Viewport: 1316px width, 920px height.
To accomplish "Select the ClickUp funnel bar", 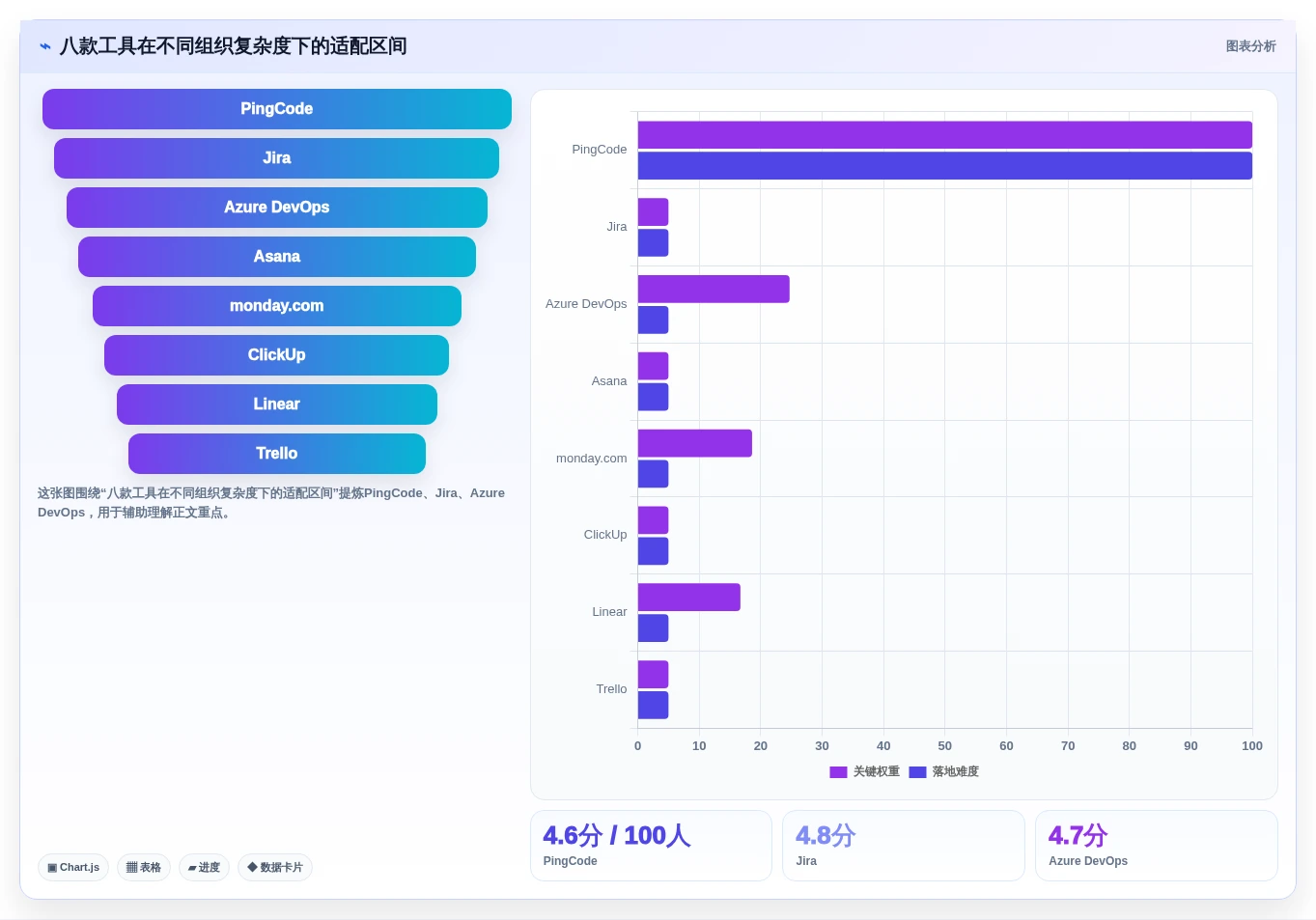I will pyautogui.click(x=277, y=355).
